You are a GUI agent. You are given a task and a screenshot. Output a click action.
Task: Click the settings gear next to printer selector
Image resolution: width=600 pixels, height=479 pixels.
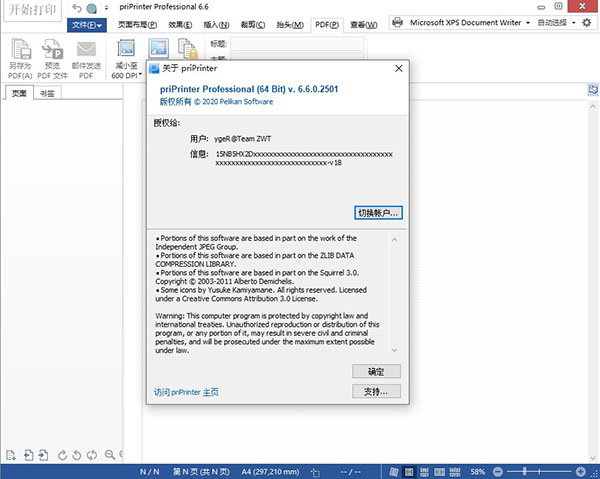point(587,23)
